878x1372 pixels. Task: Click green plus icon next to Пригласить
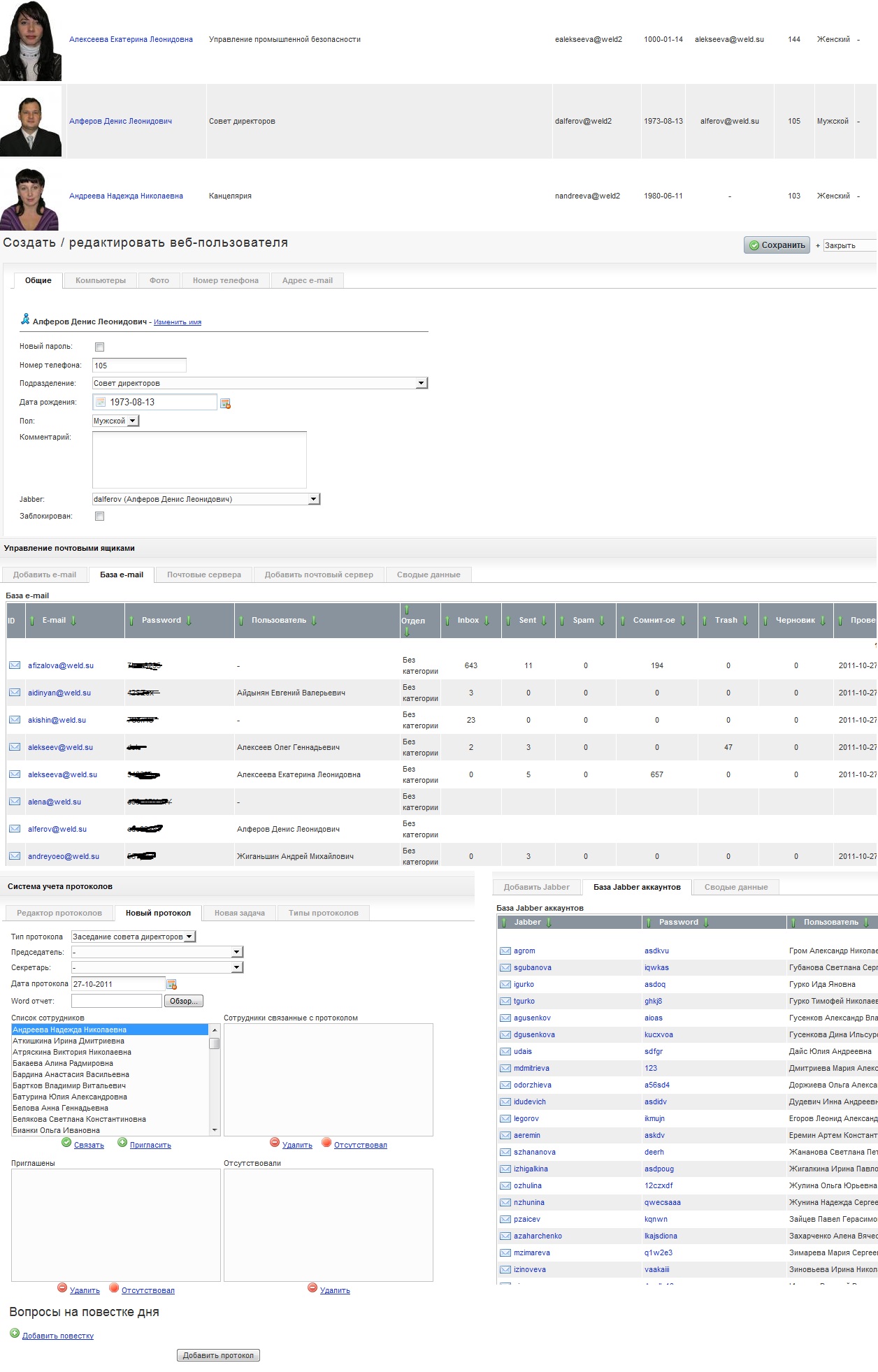[x=122, y=1142]
